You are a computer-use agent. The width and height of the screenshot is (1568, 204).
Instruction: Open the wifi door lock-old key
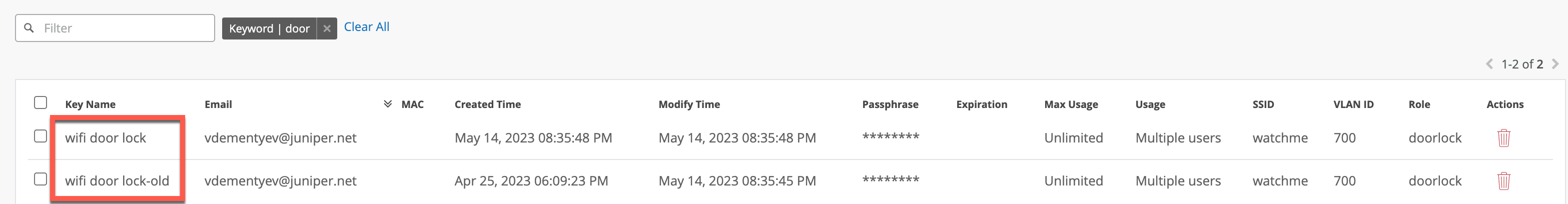117,181
